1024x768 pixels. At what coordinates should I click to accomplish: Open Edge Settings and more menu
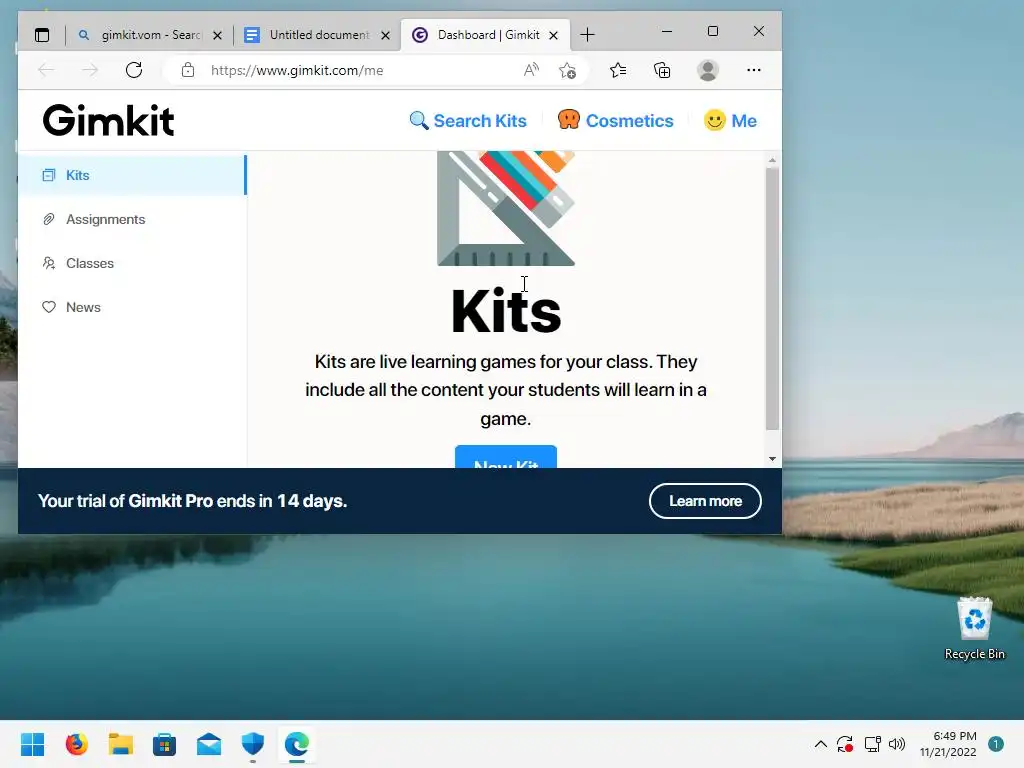754,70
